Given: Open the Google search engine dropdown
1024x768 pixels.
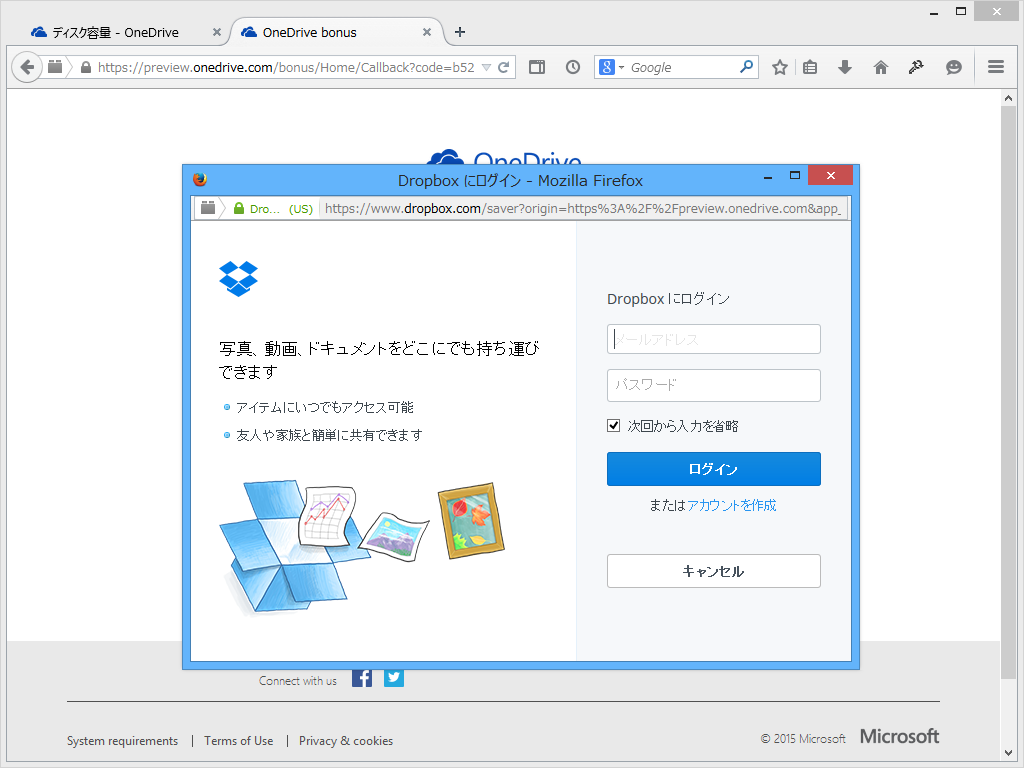Looking at the screenshot, I should point(611,66).
